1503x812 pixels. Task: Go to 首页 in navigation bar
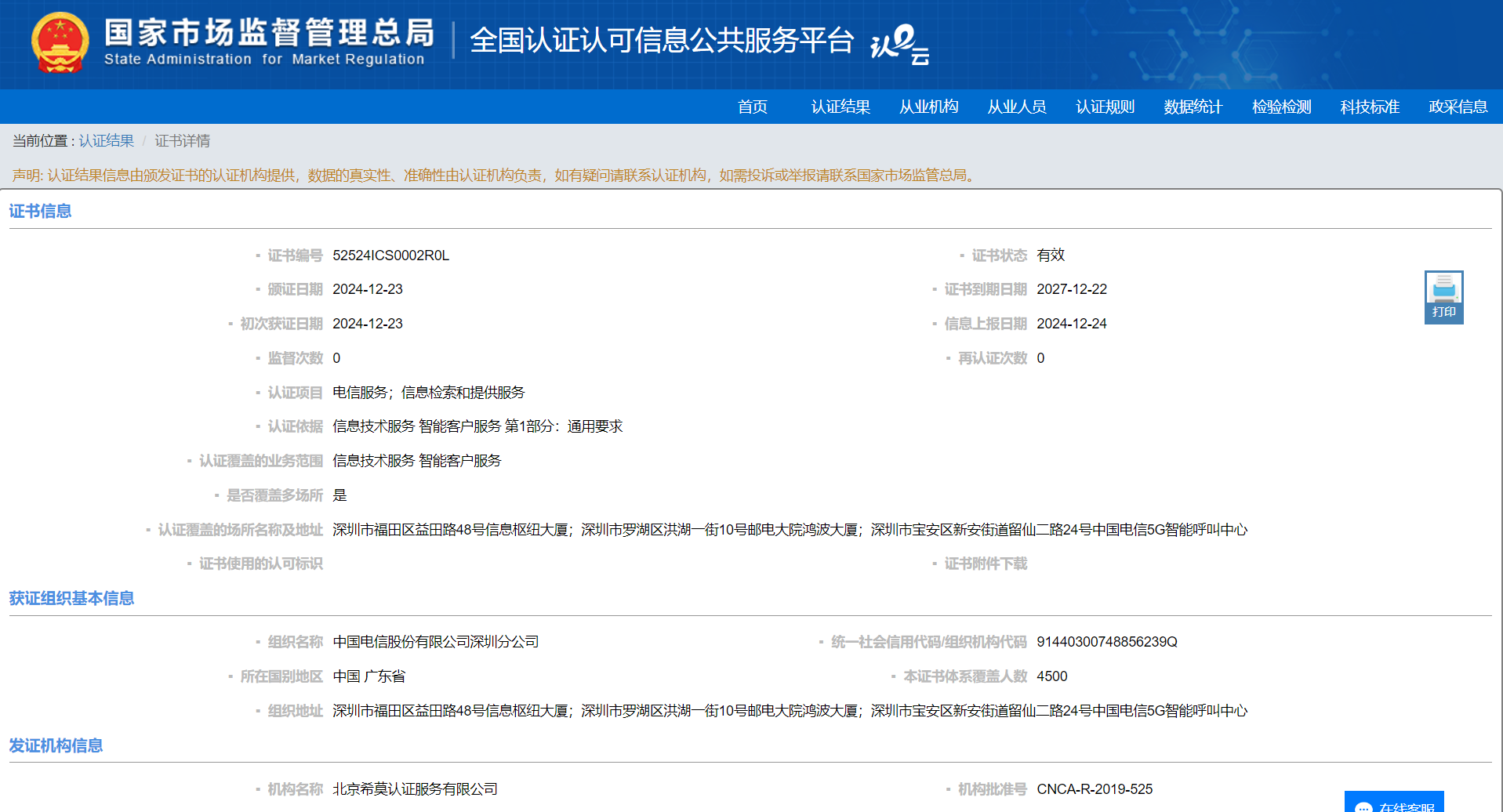click(752, 107)
